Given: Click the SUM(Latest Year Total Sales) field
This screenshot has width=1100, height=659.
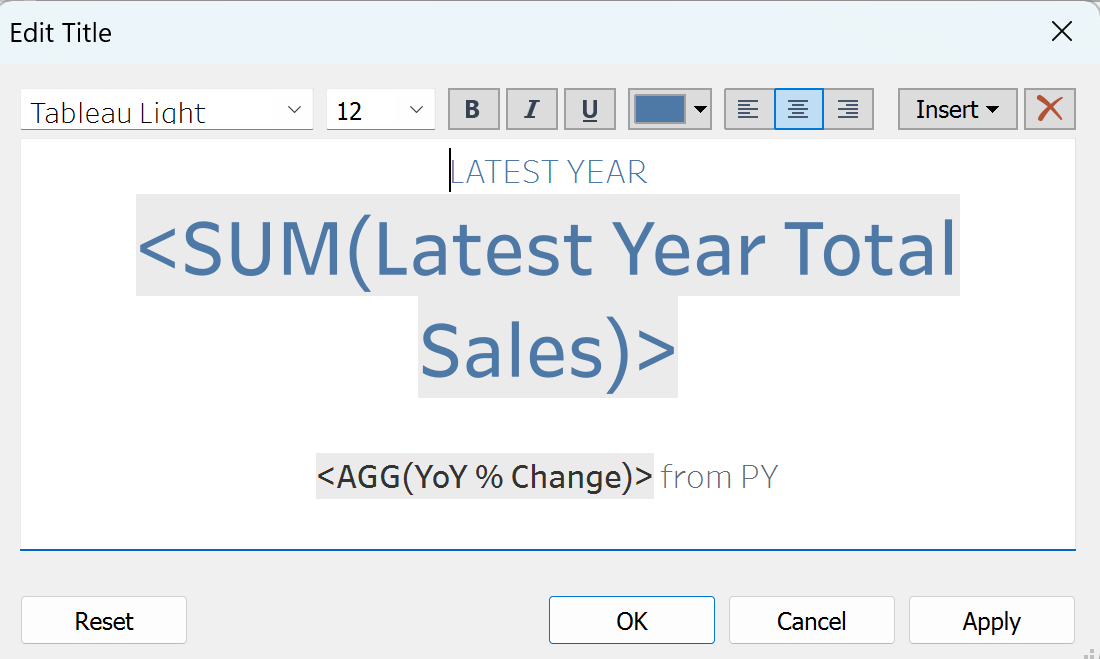Looking at the screenshot, I should 547,250.
